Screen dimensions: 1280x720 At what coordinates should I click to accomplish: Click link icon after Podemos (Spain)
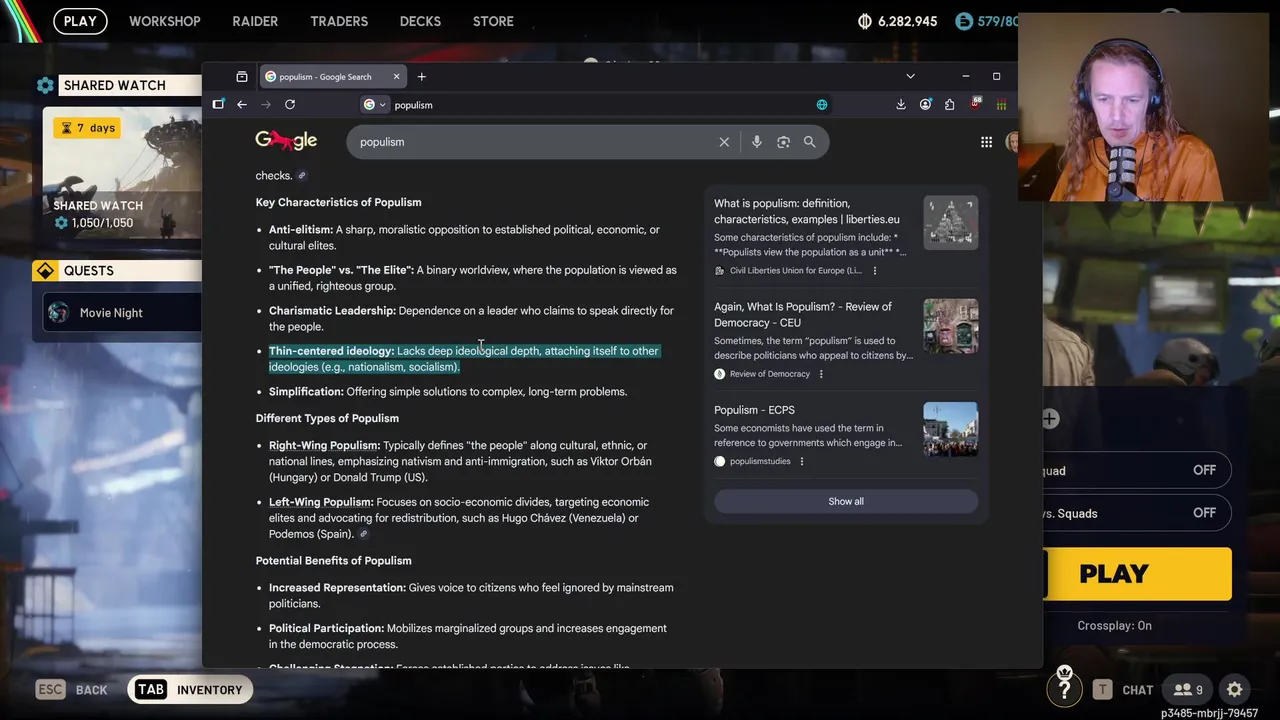[363, 534]
